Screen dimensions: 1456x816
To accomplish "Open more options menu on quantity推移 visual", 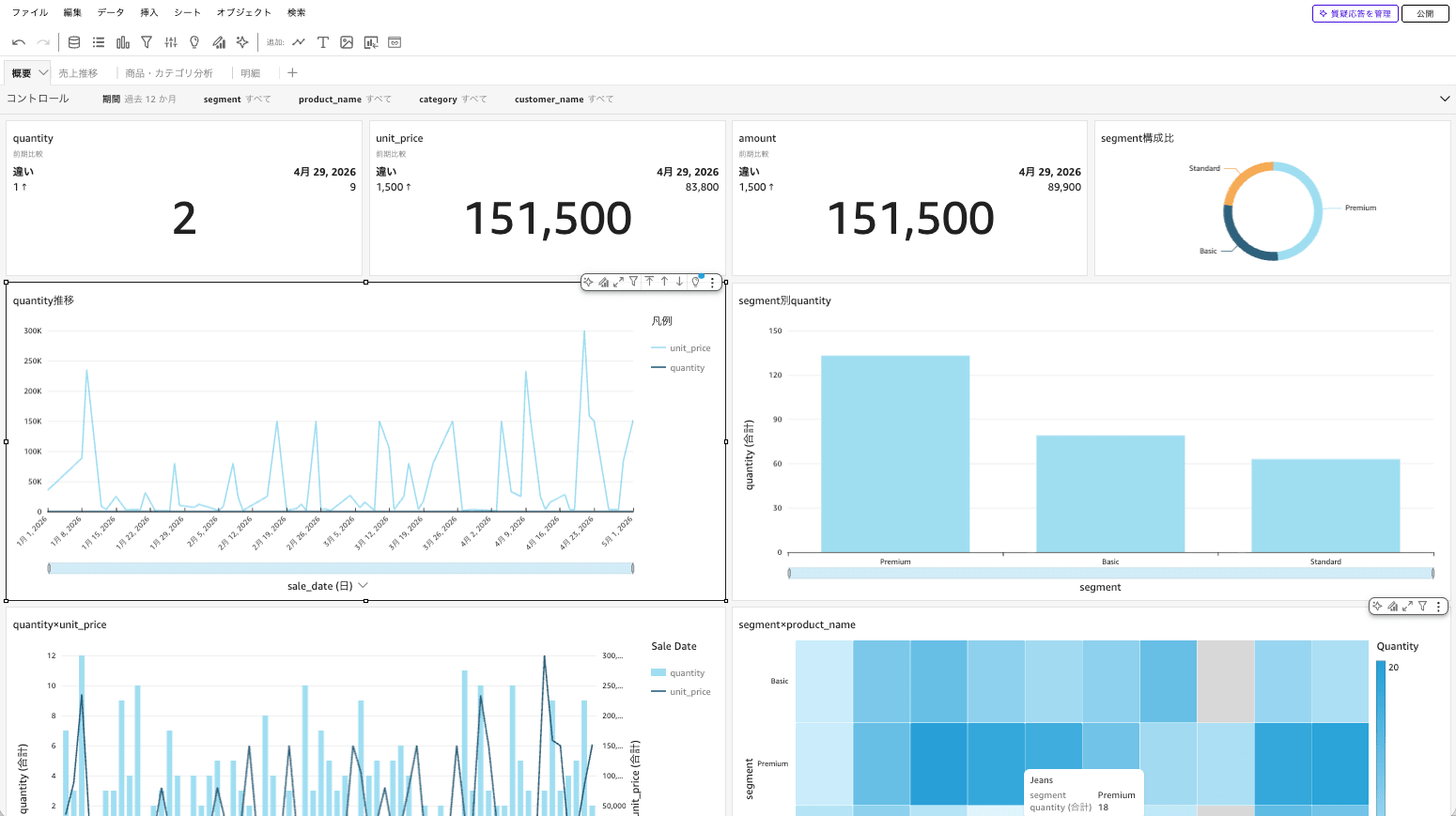I will click(x=712, y=282).
